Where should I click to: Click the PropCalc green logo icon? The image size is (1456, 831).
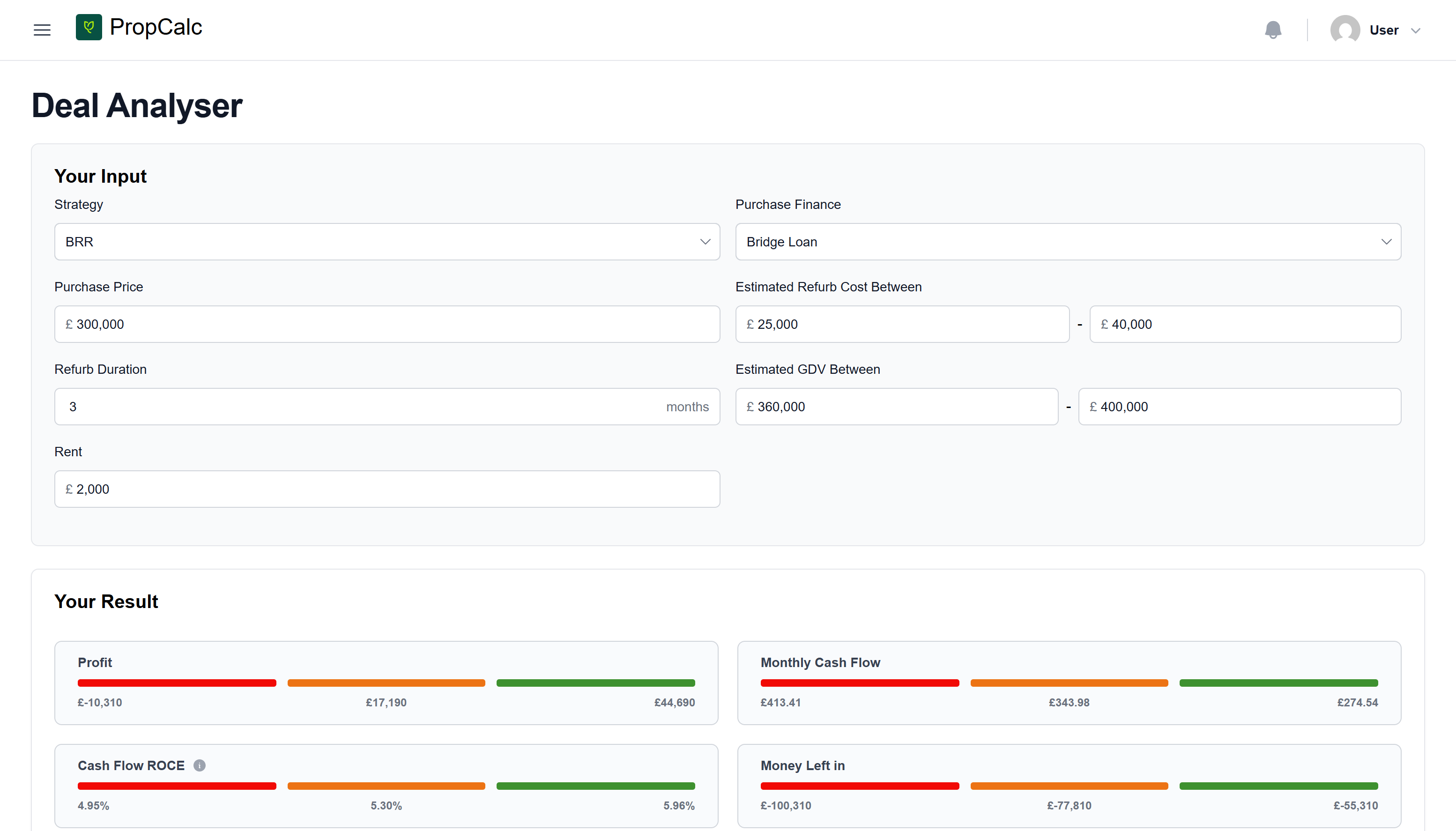tap(89, 27)
